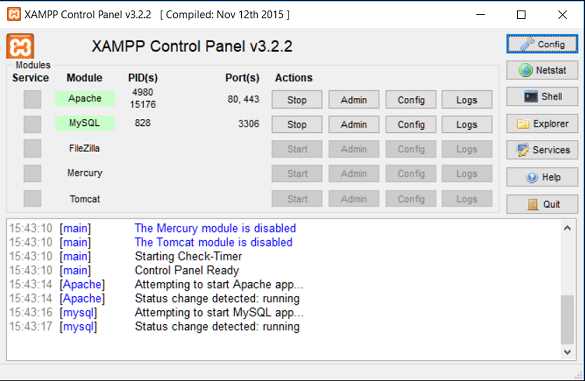
Task: Click the large XAMPP logo in the panel
Action: click(20, 46)
